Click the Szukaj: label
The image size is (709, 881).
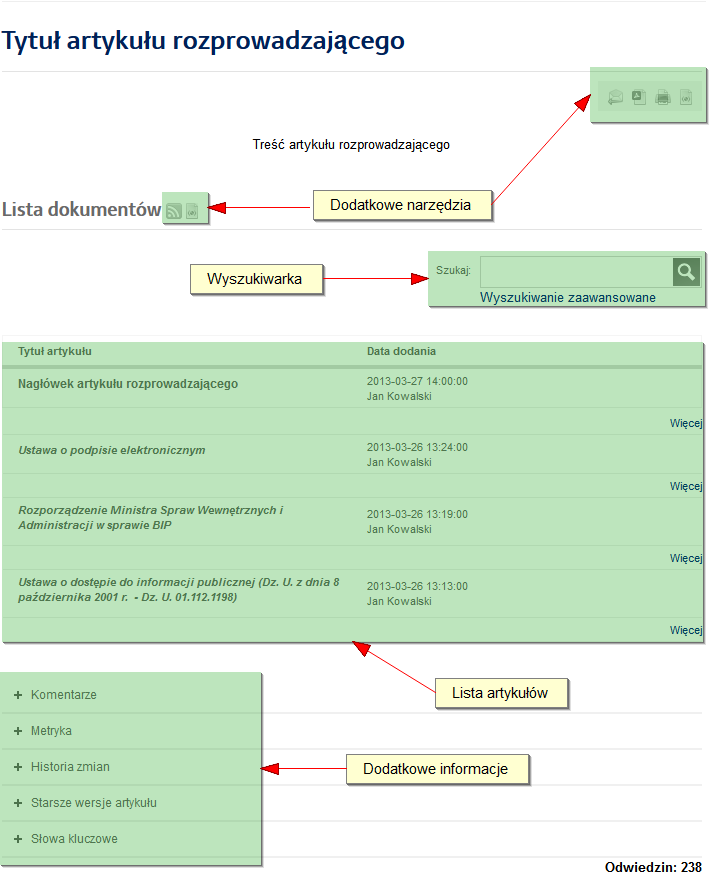coord(453,270)
